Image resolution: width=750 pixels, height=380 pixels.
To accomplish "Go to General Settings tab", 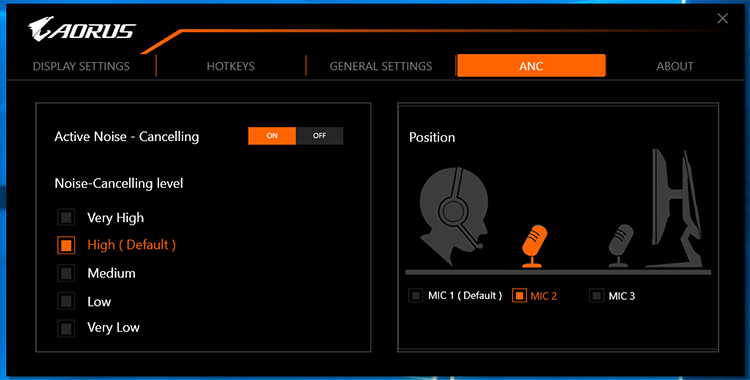I will (381, 66).
